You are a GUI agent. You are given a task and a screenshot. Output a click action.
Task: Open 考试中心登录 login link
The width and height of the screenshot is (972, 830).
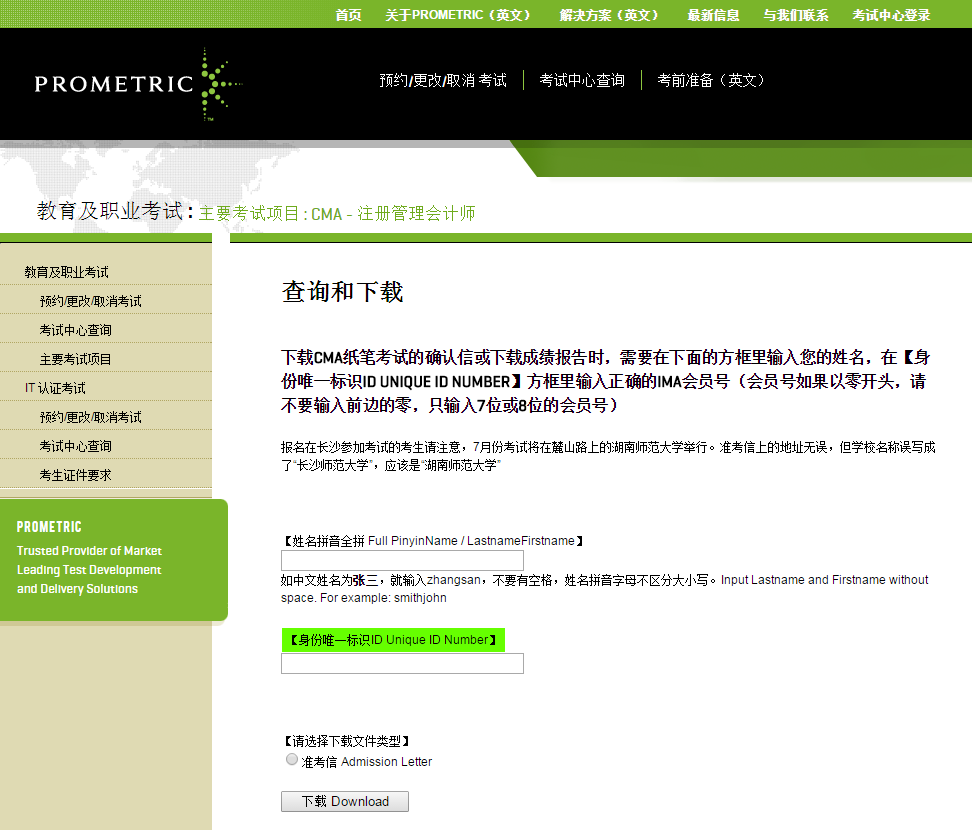pyautogui.click(x=890, y=15)
